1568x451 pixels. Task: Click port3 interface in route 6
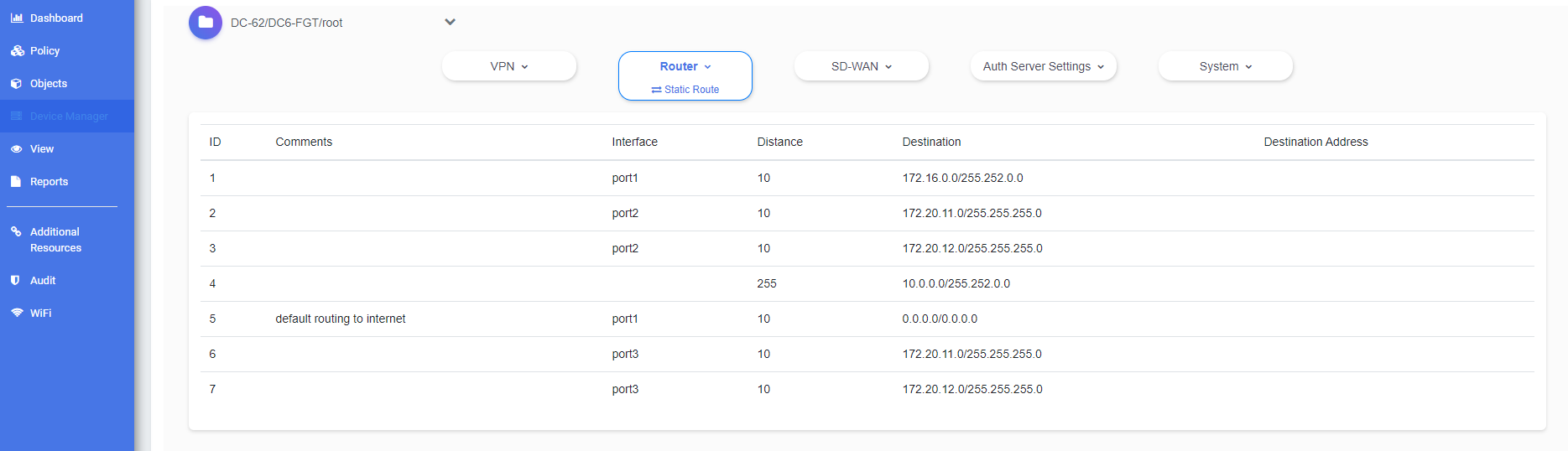[625, 354]
